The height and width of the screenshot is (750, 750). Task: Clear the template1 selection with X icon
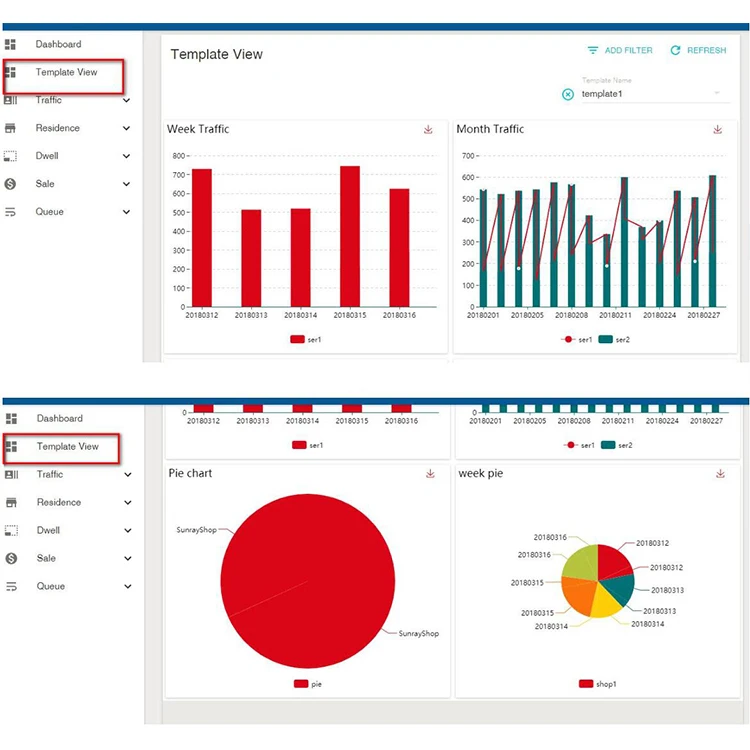click(568, 94)
